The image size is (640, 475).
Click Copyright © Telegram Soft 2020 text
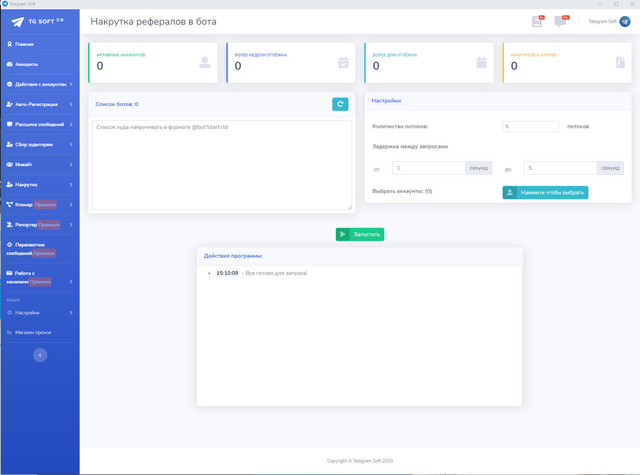coord(360,461)
